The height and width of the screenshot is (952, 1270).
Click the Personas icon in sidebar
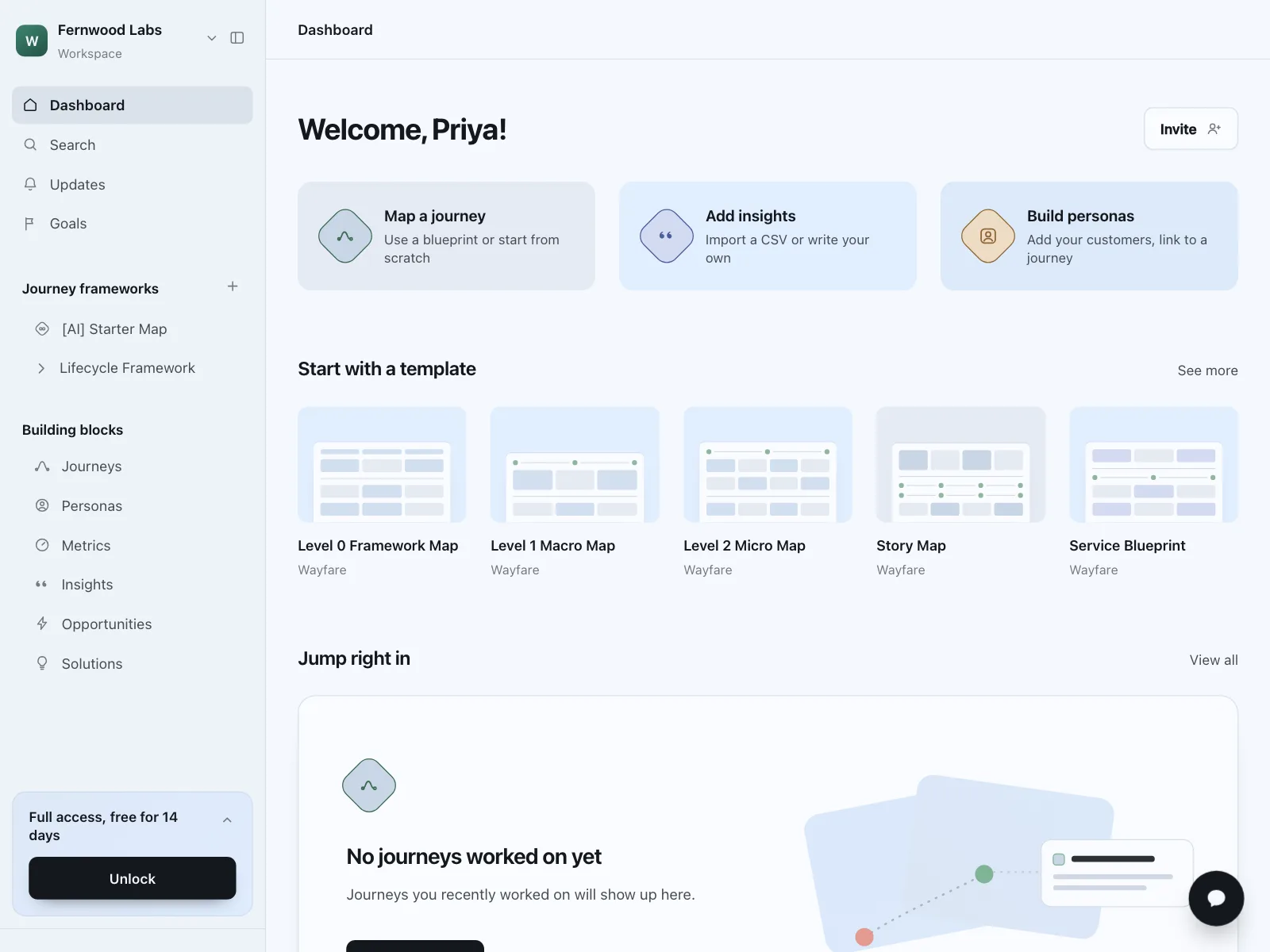[42, 505]
